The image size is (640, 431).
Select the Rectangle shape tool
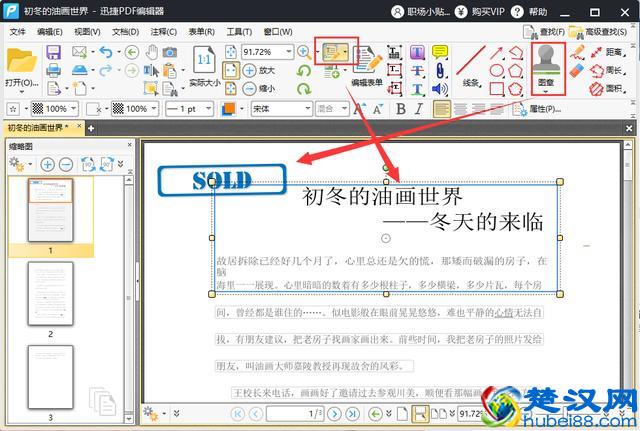pyautogui.click(x=496, y=89)
